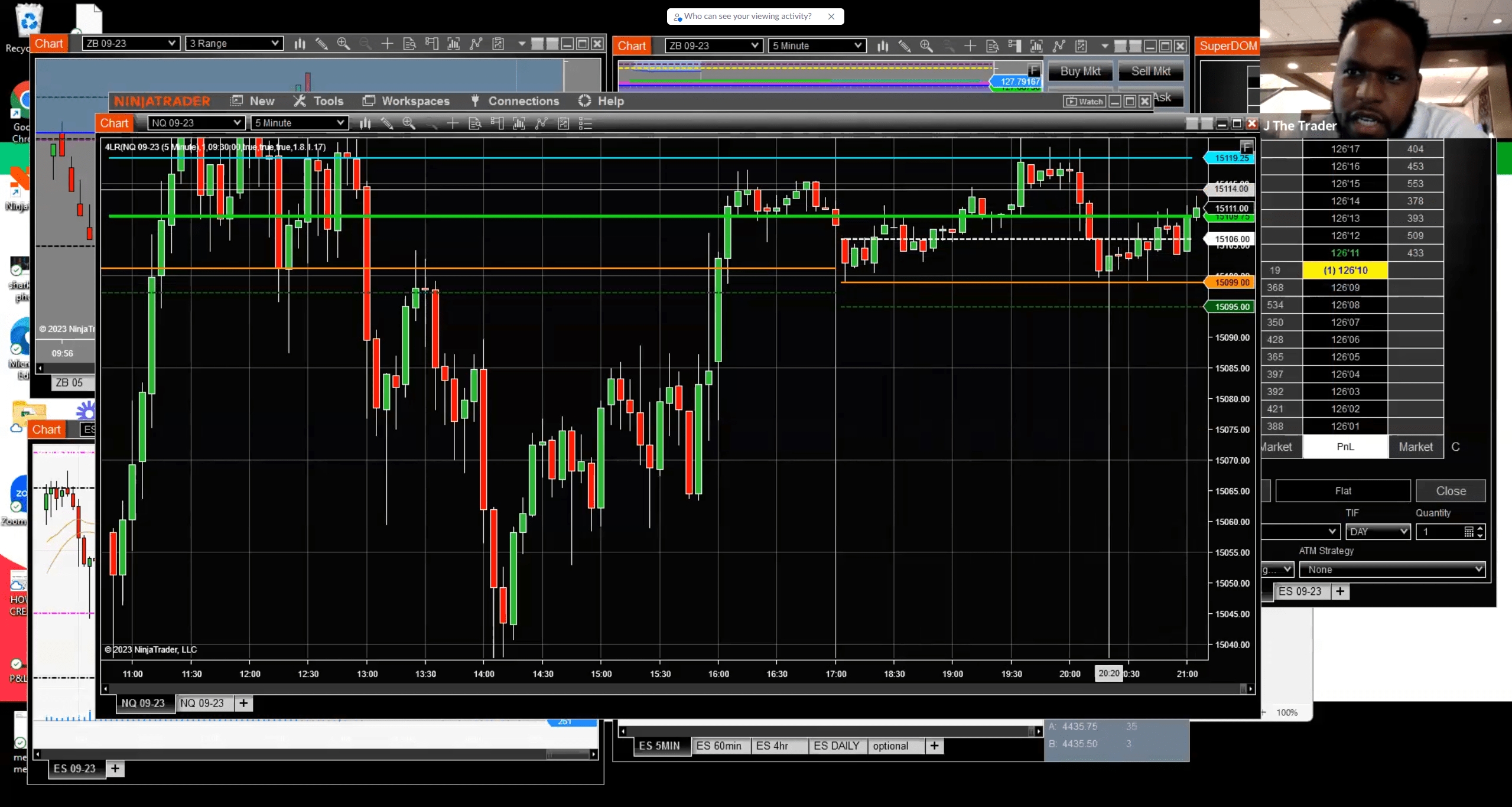Toggle chart trader icon in NQ chart
This screenshot has width=1512, height=807.
coord(497,123)
